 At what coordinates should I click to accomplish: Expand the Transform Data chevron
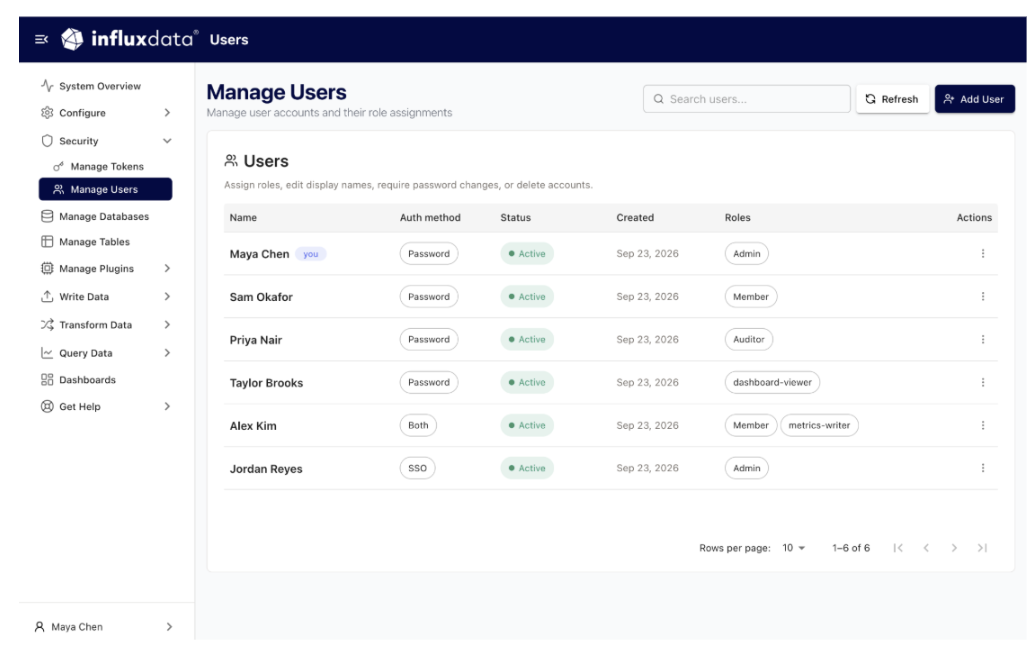pyautogui.click(x=167, y=325)
